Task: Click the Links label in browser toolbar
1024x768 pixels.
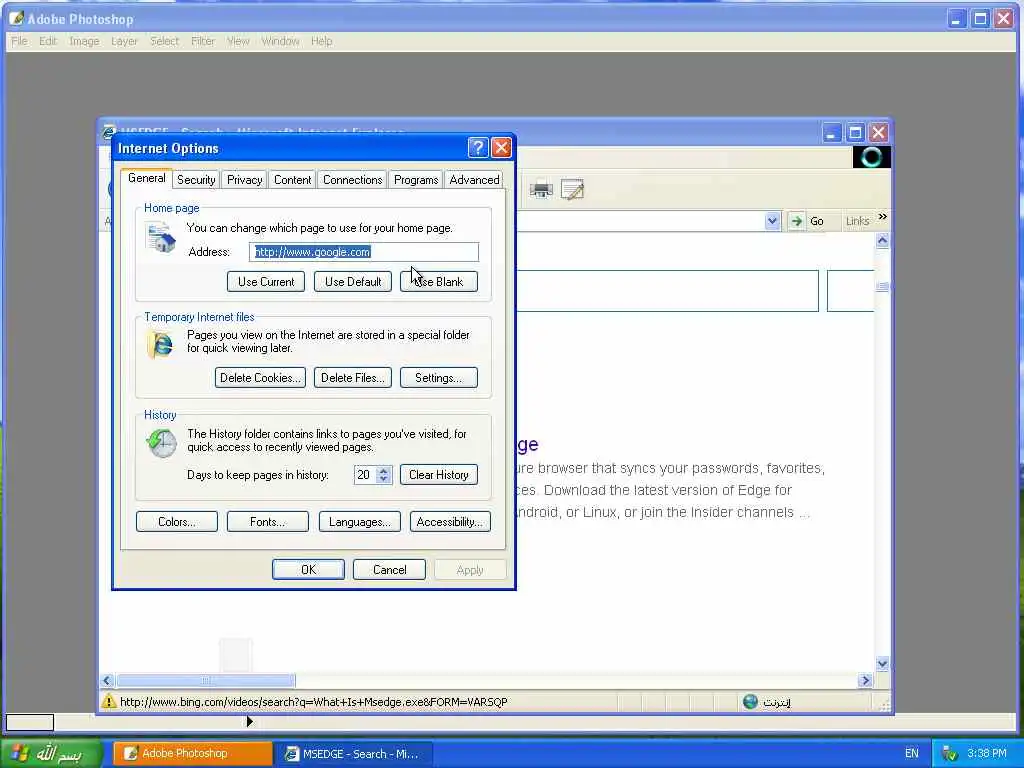Action: (857, 221)
